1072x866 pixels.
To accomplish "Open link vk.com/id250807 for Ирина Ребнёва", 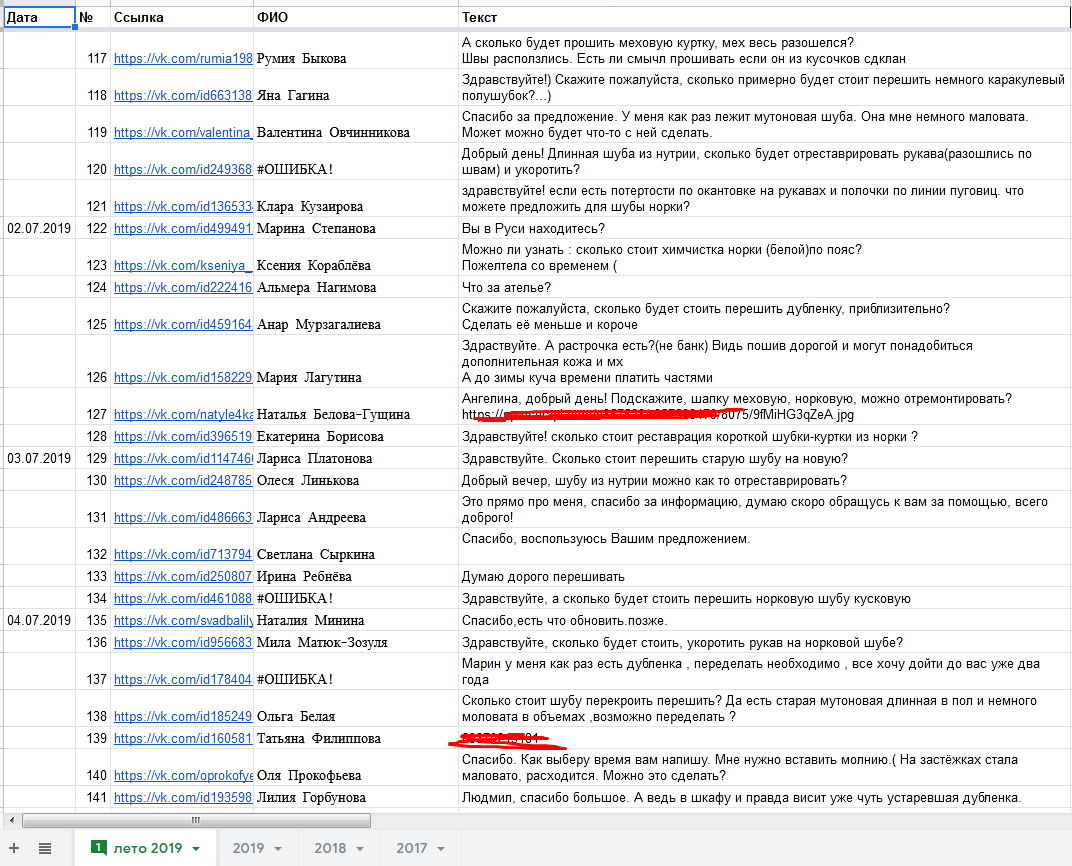I will [x=183, y=576].
